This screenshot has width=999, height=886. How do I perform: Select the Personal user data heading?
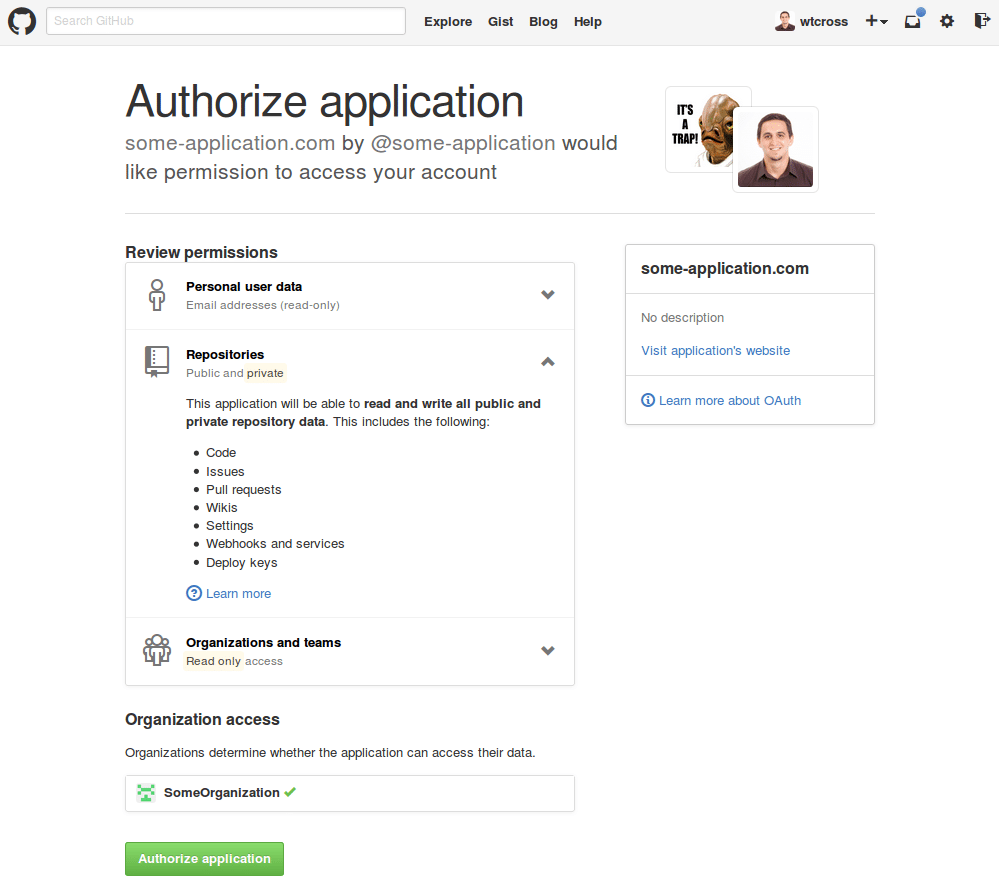[x=244, y=287]
